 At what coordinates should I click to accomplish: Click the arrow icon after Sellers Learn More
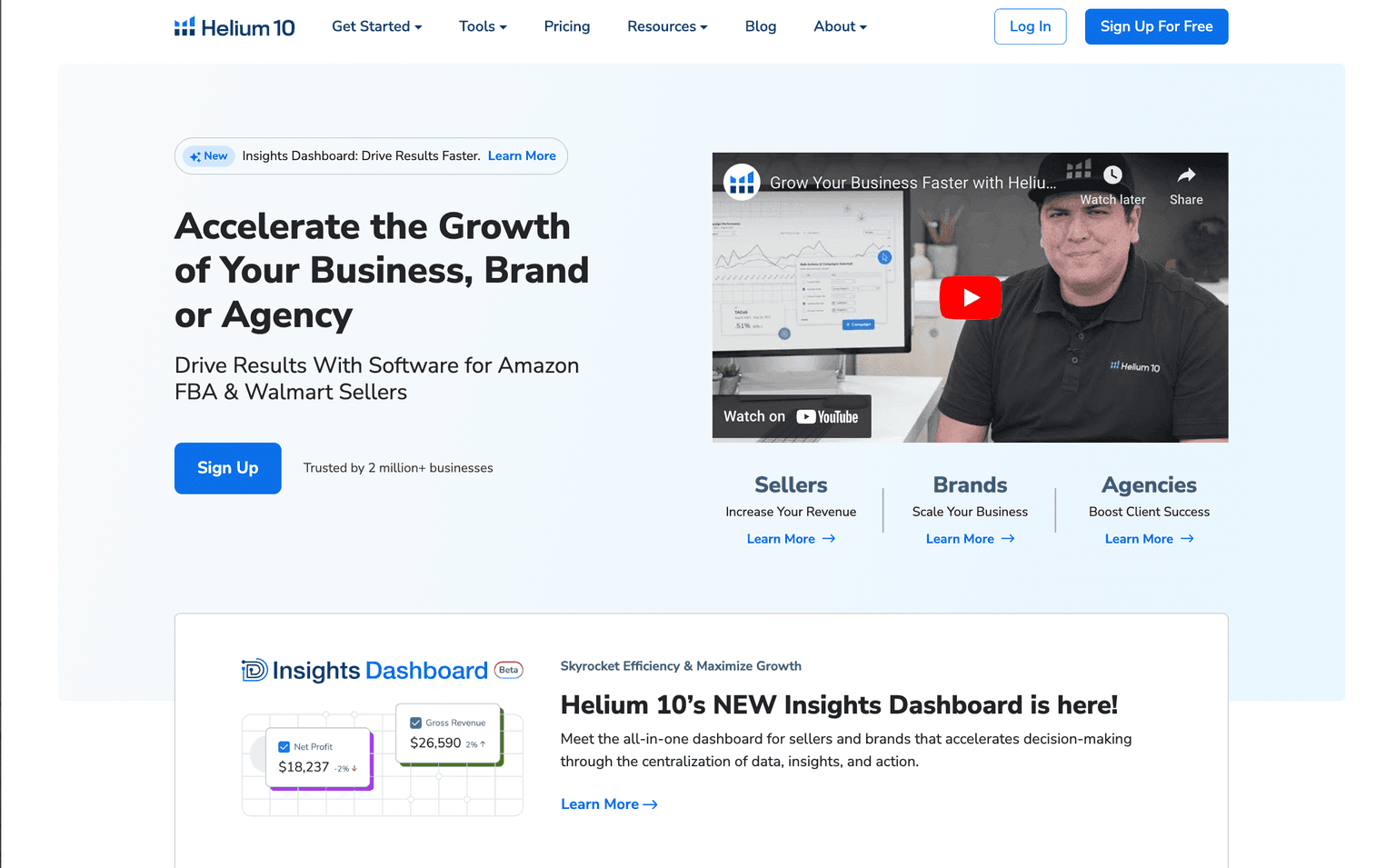829,539
